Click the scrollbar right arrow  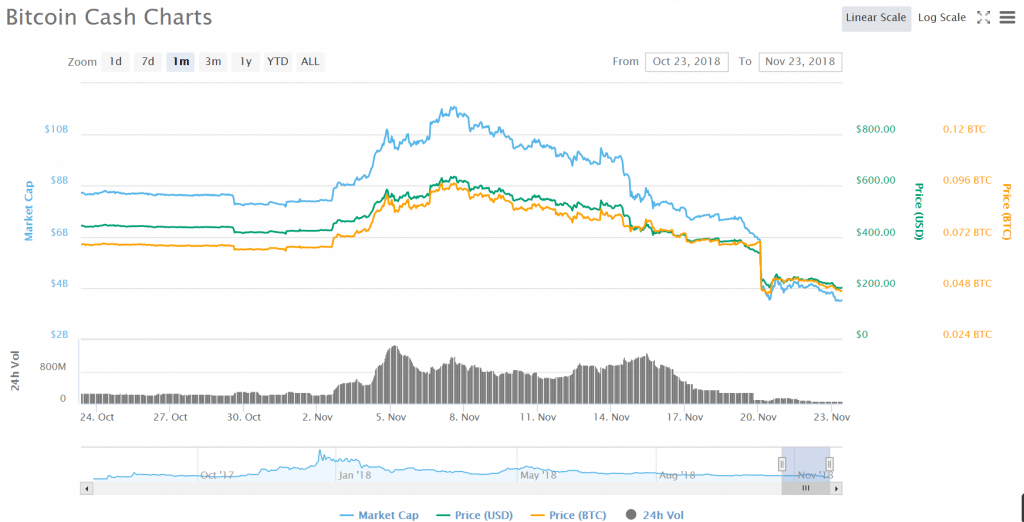pos(837,488)
